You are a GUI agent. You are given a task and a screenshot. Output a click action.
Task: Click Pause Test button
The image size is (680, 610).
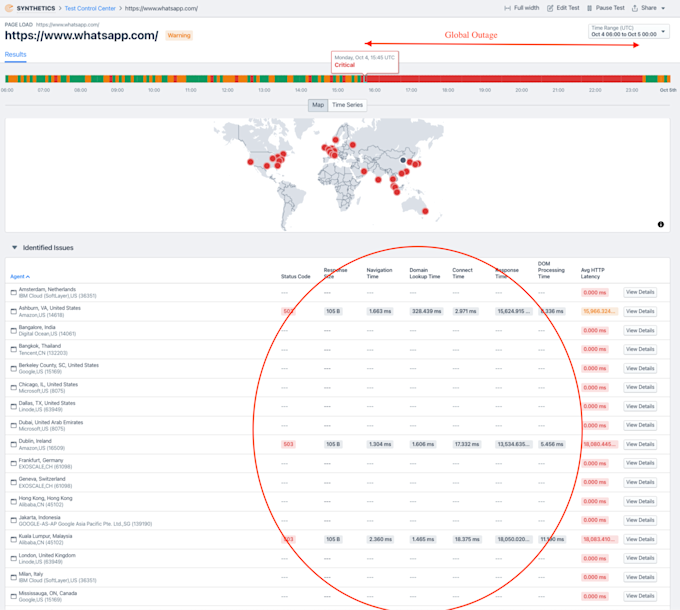[x=606, y=8]
